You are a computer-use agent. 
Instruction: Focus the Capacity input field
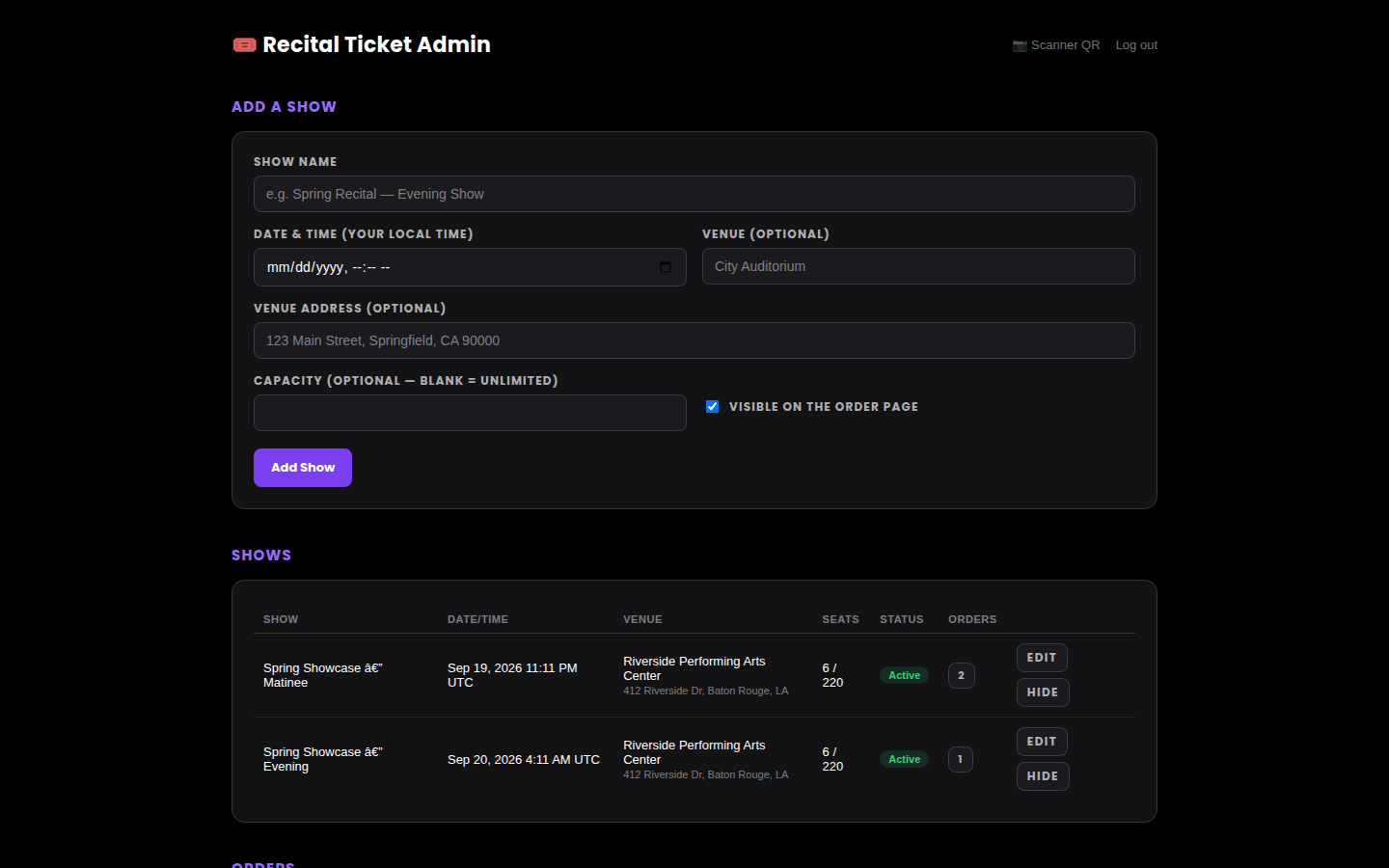[470, 413]
